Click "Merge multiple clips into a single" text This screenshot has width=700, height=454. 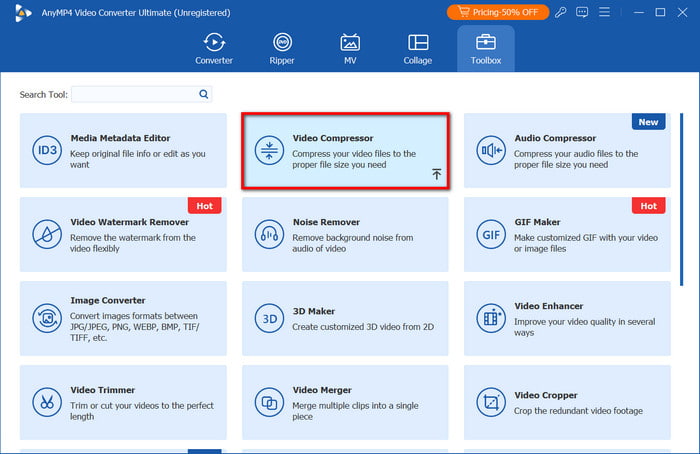[x=355, y=406]
